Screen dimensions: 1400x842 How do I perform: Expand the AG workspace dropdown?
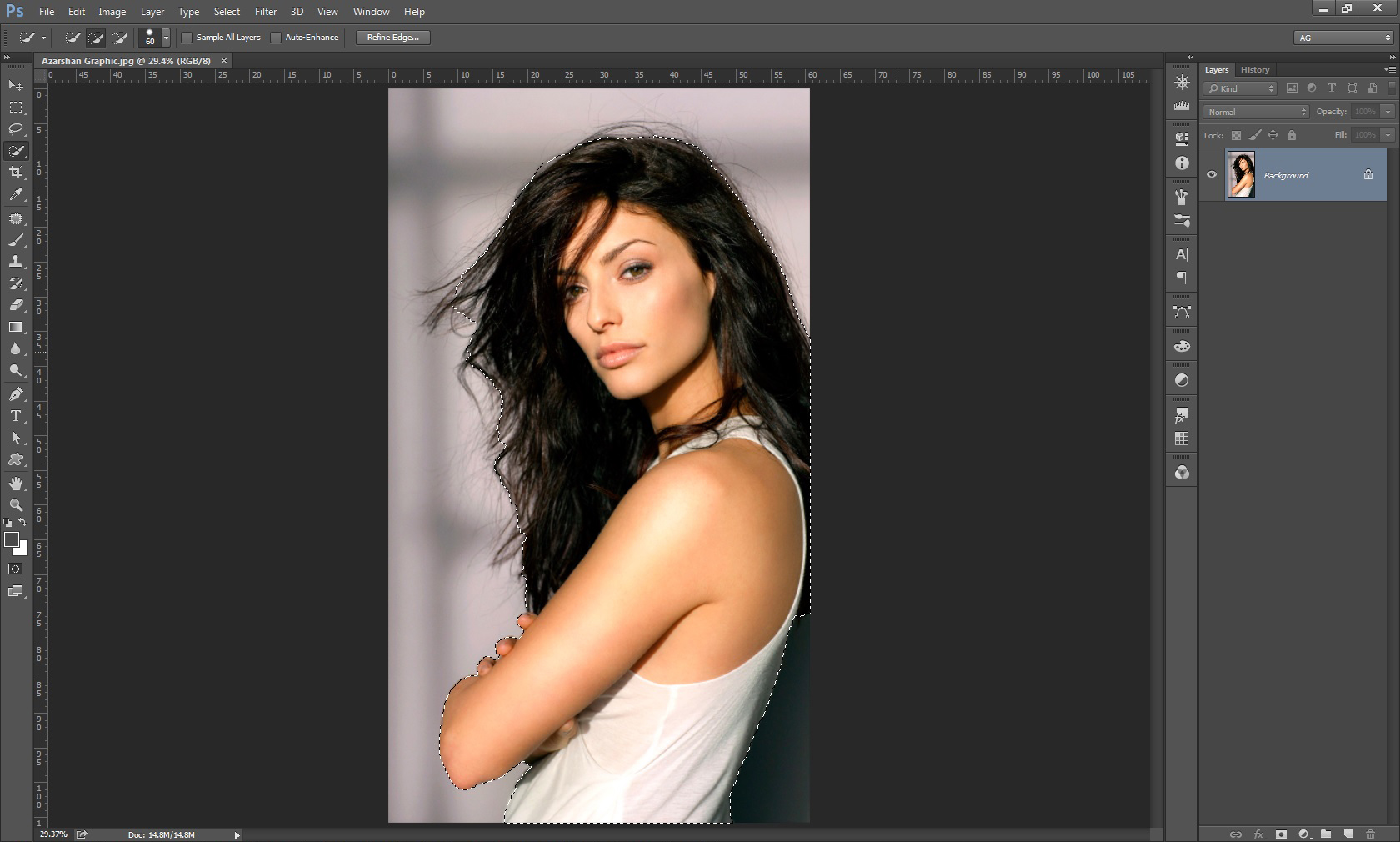pyautogui.click(x=1343, y=38)
